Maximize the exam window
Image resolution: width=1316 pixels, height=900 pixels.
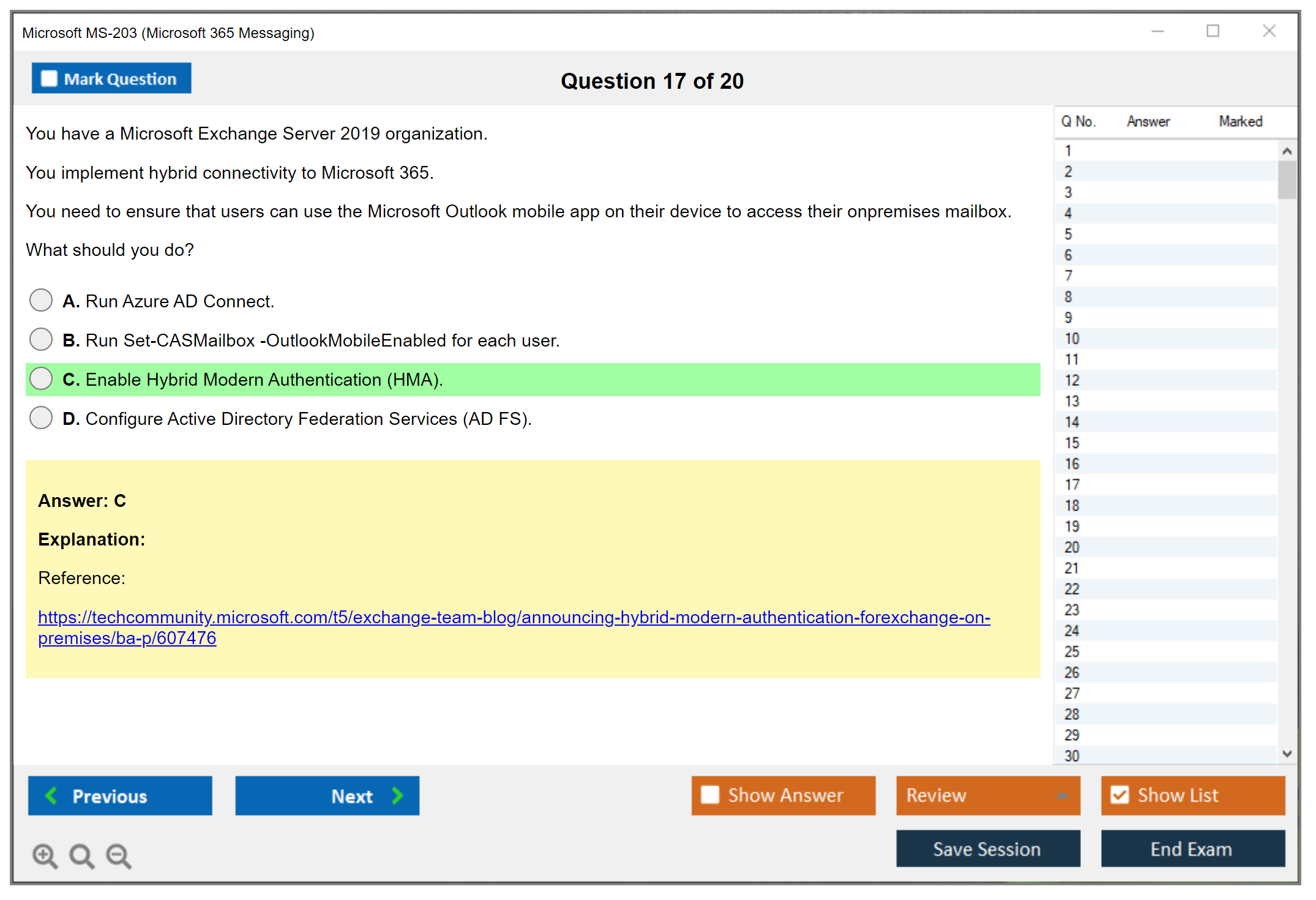(x=1213, y=31)
